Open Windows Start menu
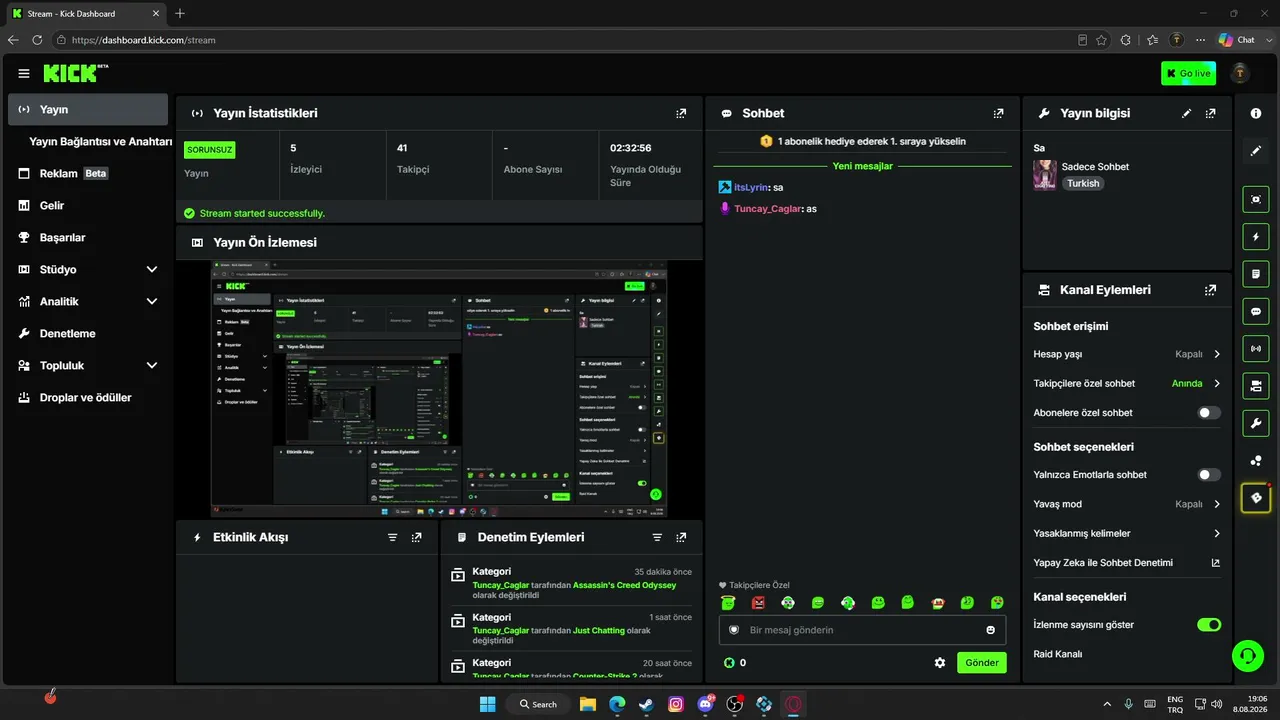 pyautogui.click(x=487, y=704)
